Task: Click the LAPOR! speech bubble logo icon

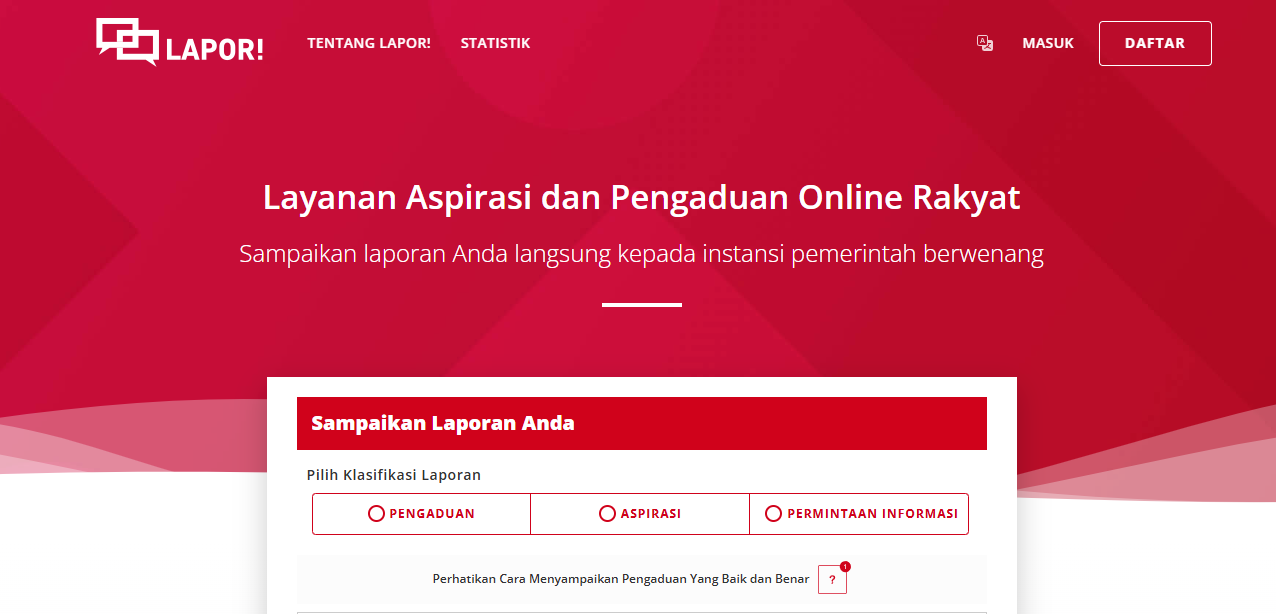Action: (127, 42)
